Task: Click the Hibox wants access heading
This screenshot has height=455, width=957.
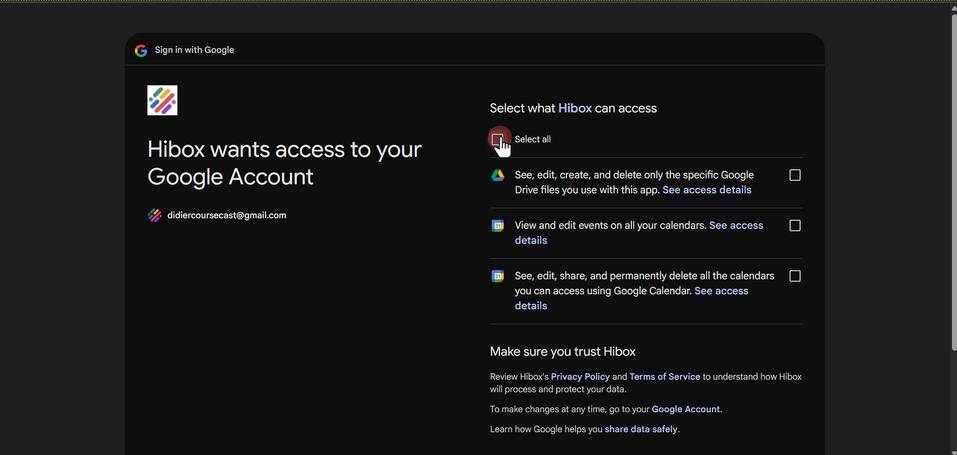Action: [284, 163]
